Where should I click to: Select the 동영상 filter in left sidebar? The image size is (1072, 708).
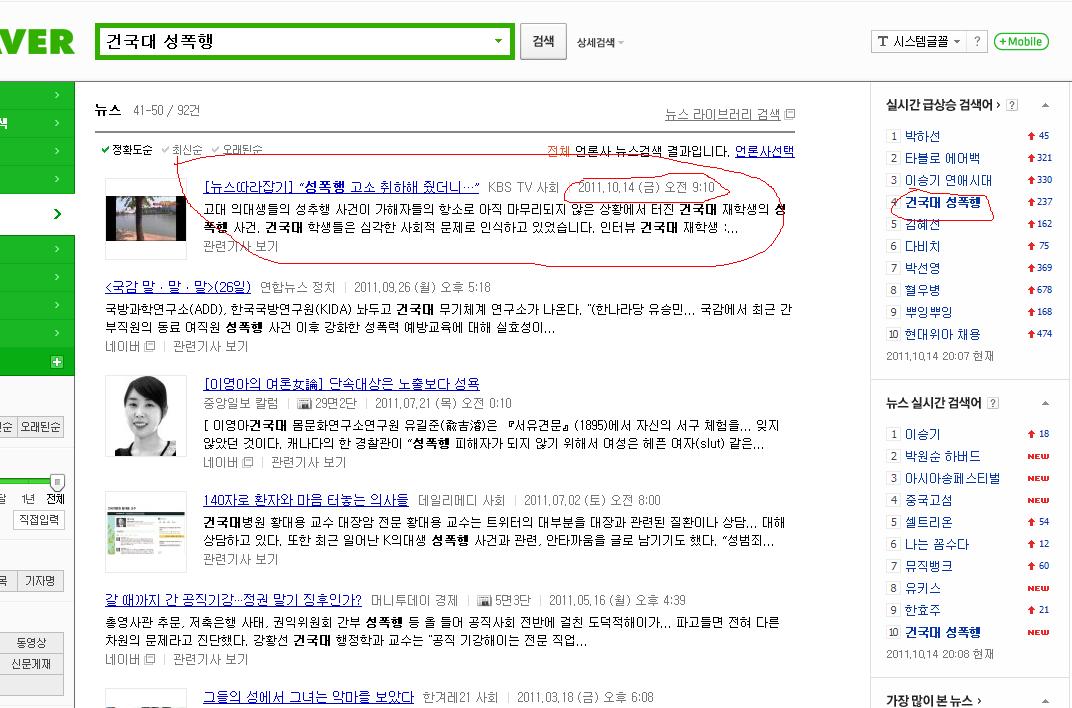[31, 642]
